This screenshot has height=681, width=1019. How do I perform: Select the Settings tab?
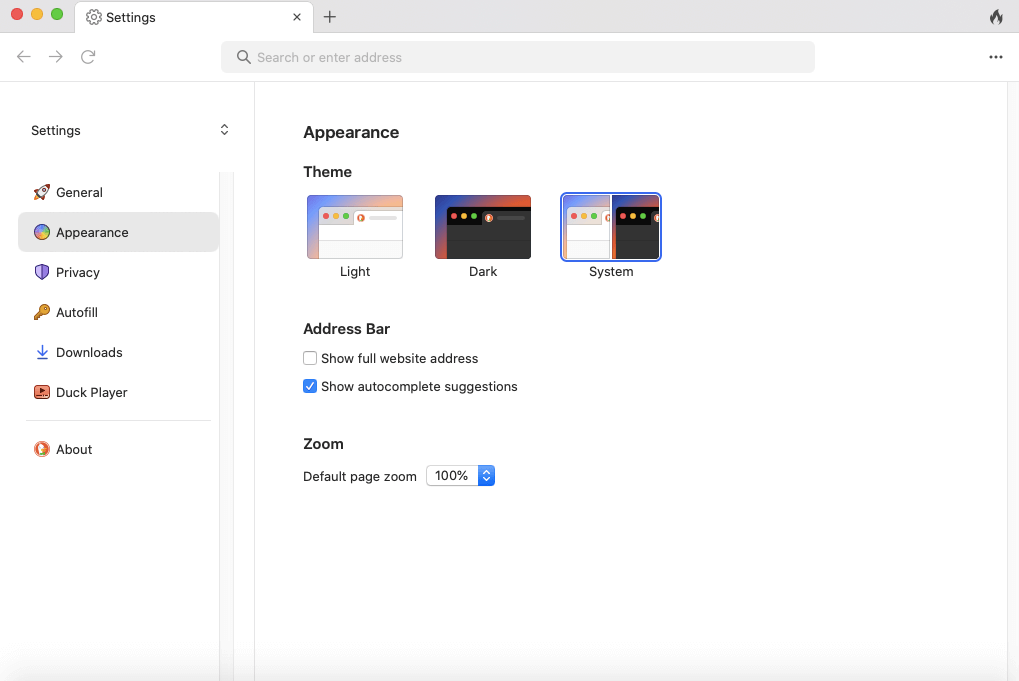click(x=194, y=17)
